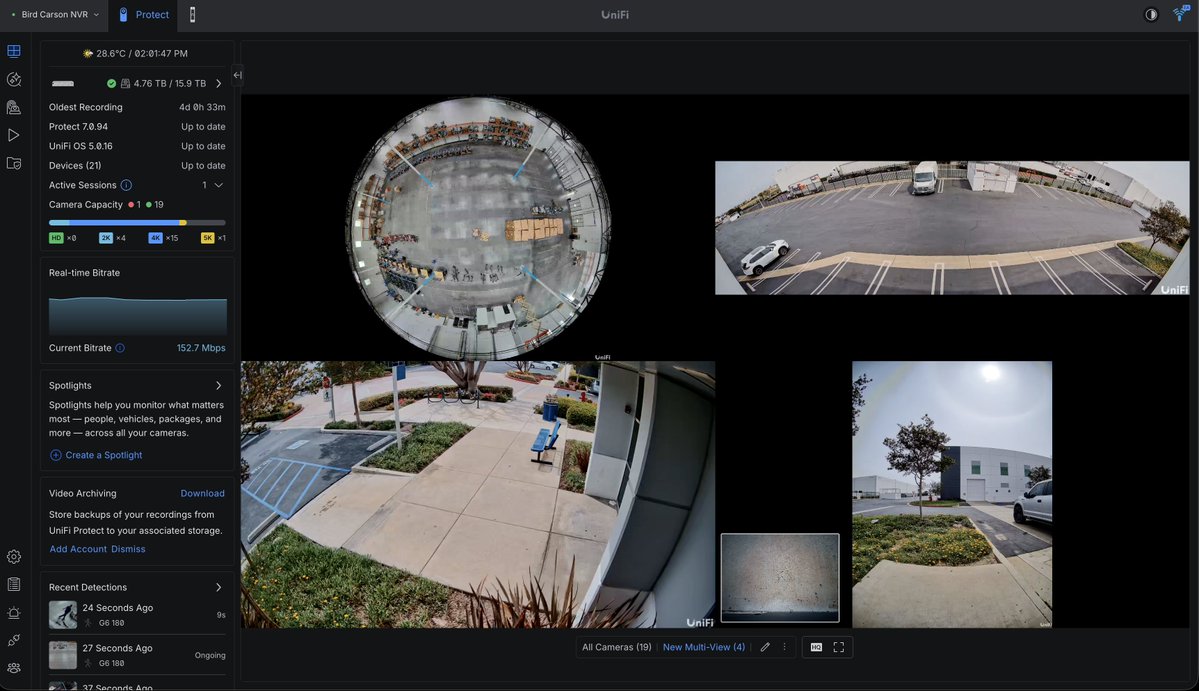Click the UniFi logo in header
The height and width of the screenshot is (691, 1199).
(615, 15)
